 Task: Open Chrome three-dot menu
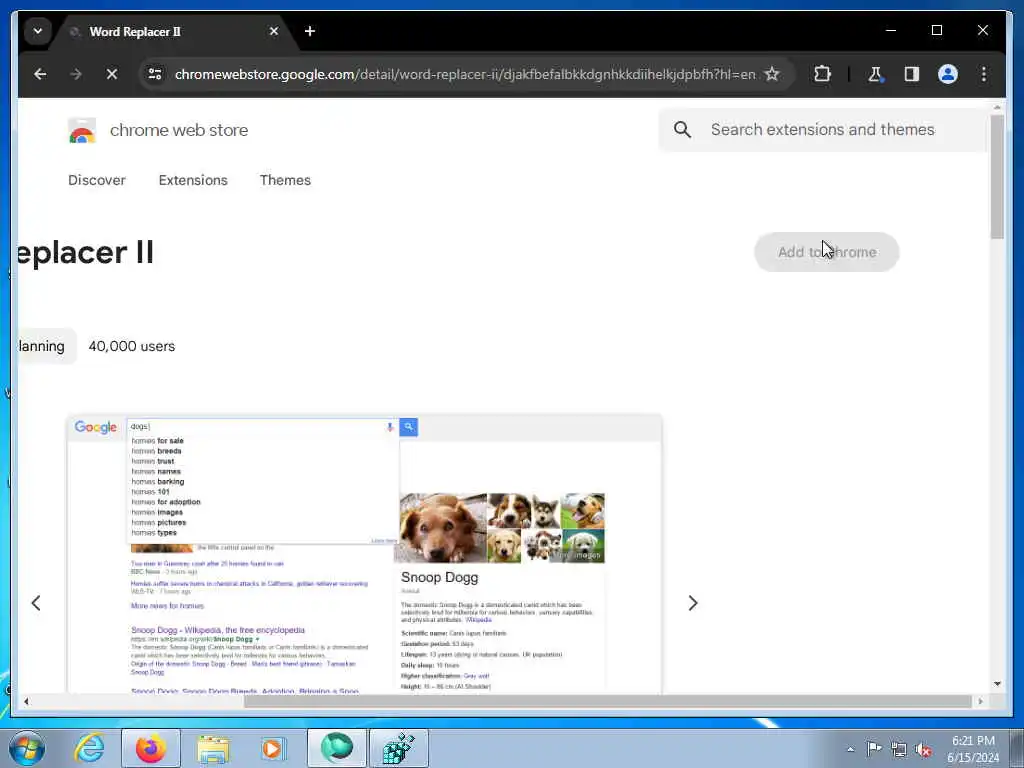tap(984, 74)
